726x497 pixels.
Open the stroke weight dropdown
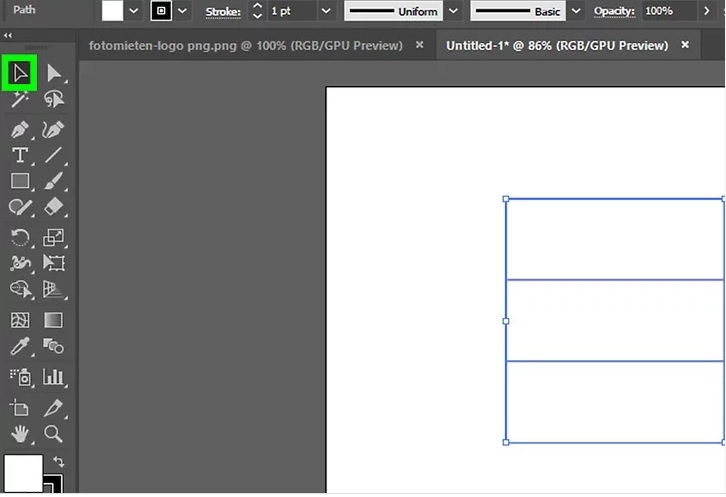pyautogui.click(x=326, y=11)
